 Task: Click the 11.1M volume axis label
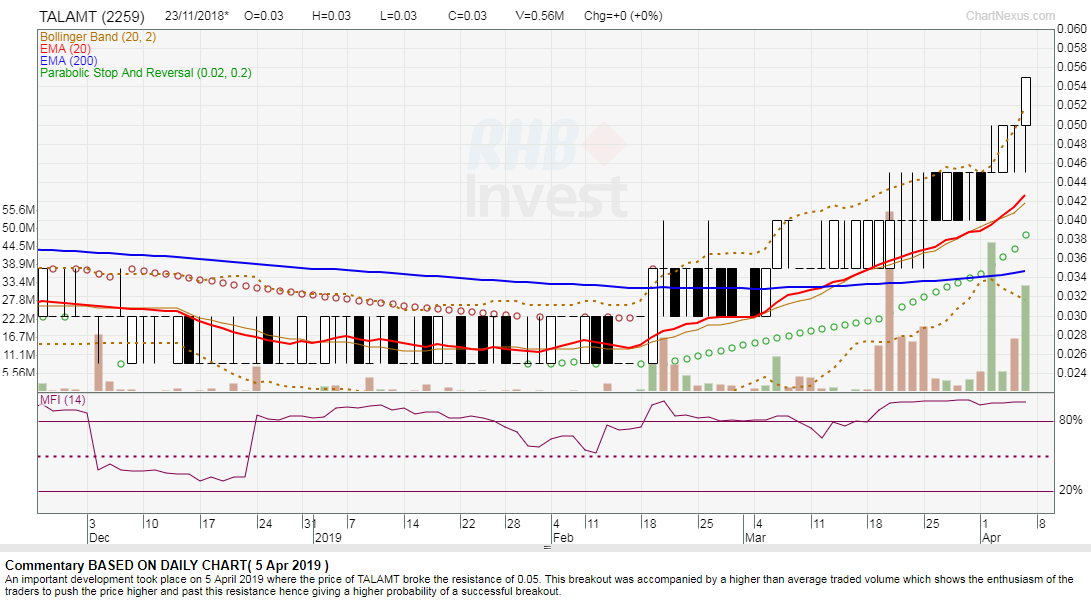click(x=19, y=355)
